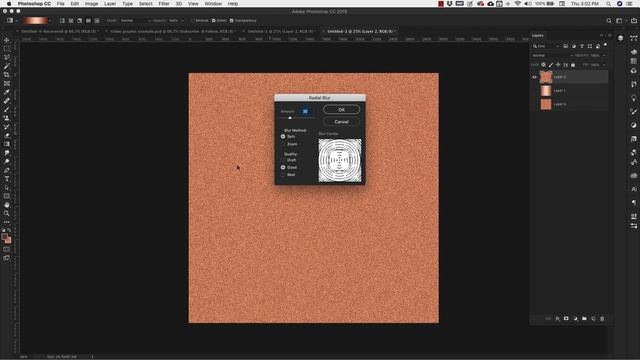Click the Blur Center preview box
Viewport: 640px width, 360px height.
pos(340,160)
